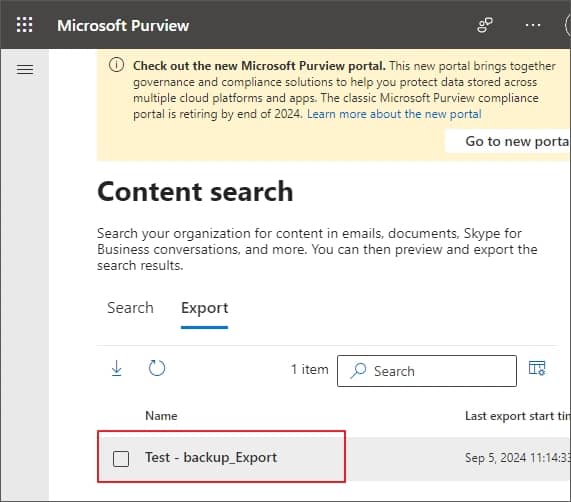571x502 pixels.
Task: Click the community feedback icon in header
Action: [x=485, y=25]
